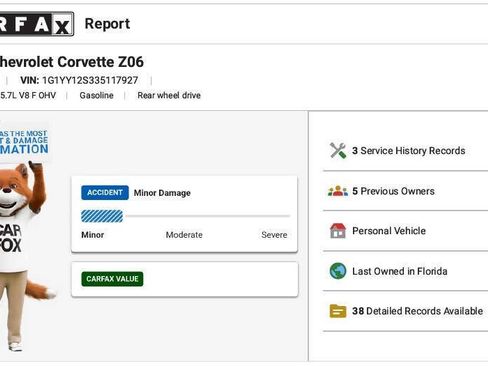This screenshot has height=366, width=488.
Task: Click the Gasoline fuel type text
Action: click(96, 95)
